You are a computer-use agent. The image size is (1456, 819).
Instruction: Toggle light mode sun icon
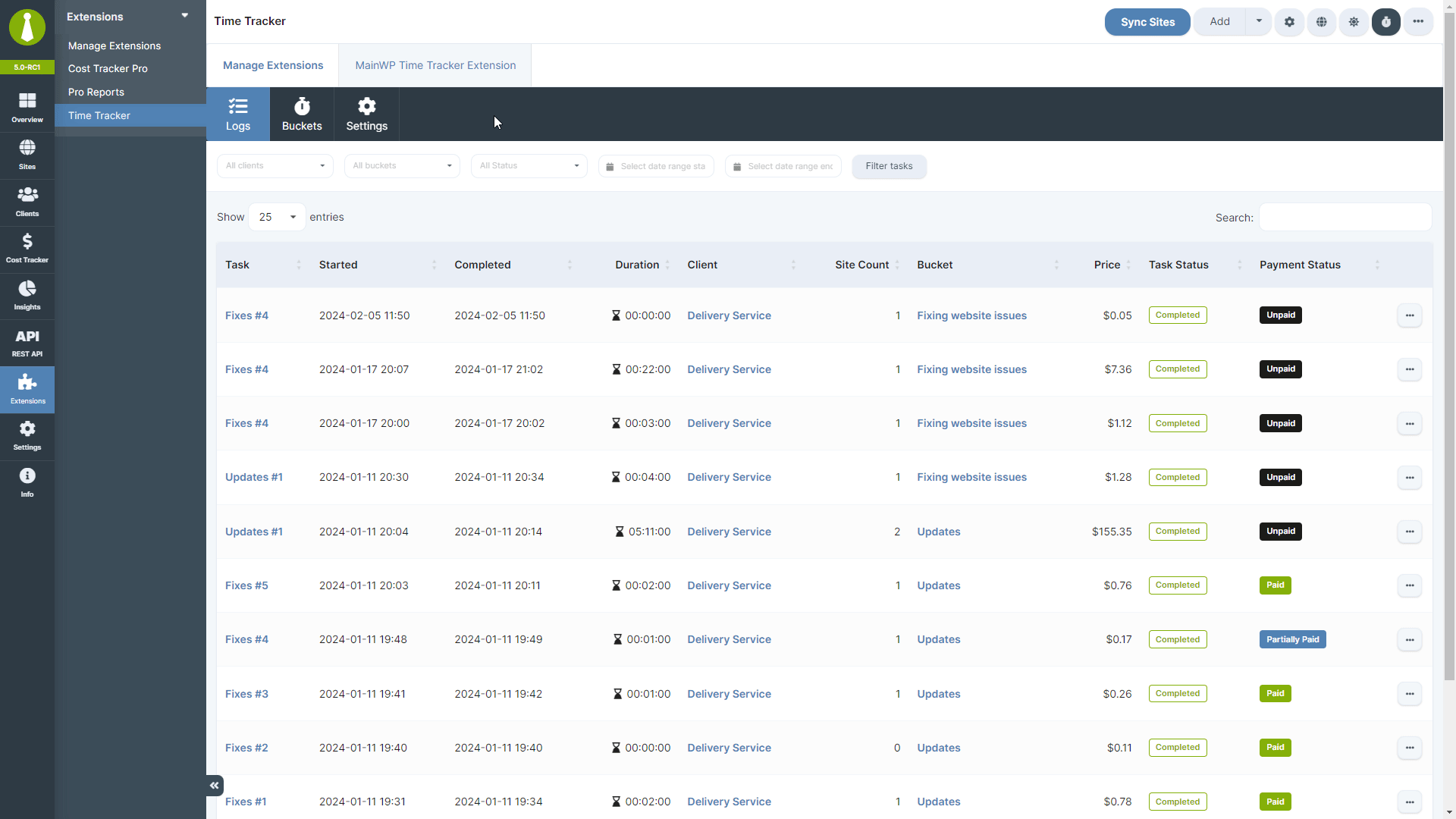[1354, 22]
